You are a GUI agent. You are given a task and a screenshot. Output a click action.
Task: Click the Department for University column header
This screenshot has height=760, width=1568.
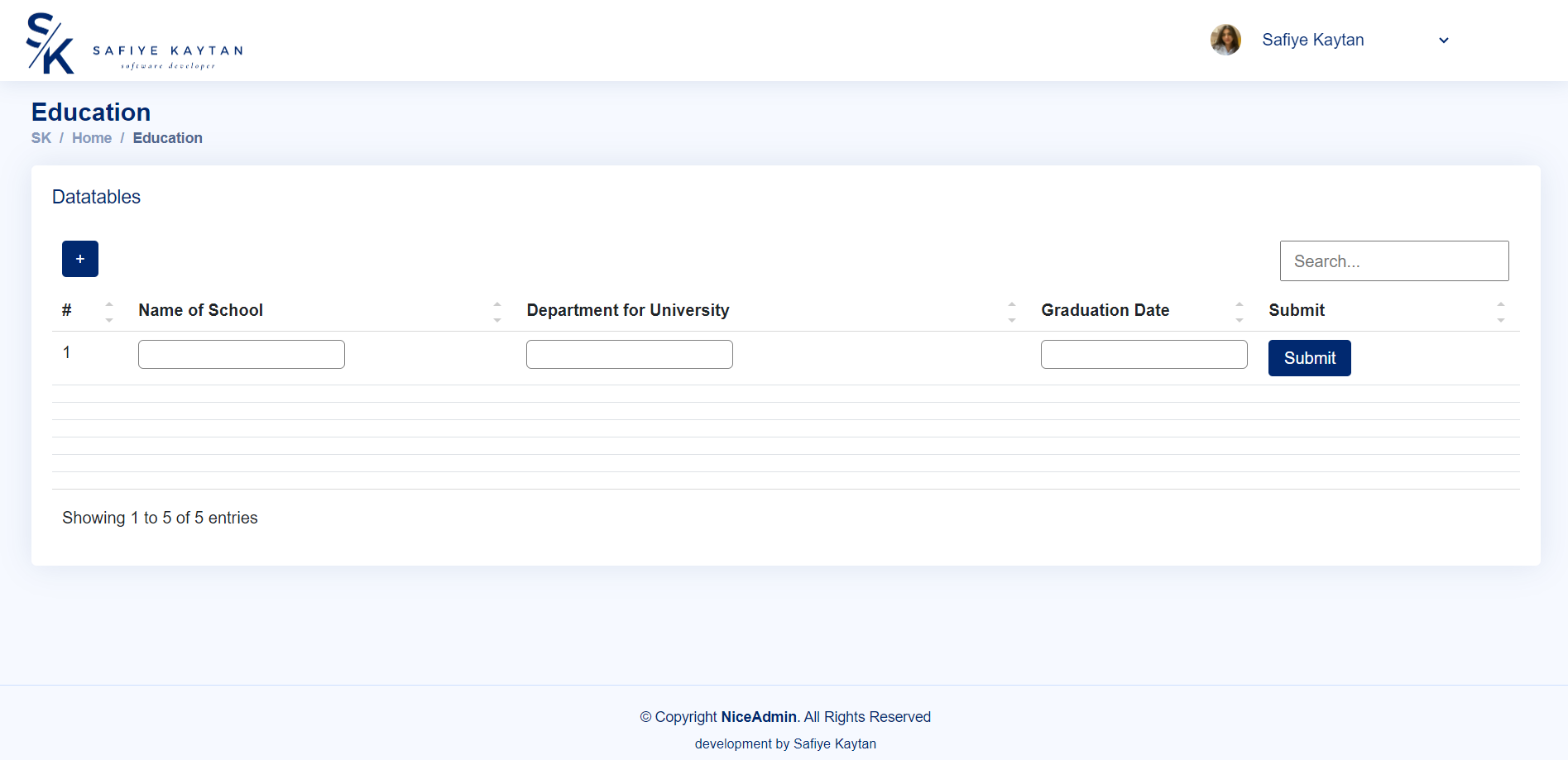click(x=627, y=310)
